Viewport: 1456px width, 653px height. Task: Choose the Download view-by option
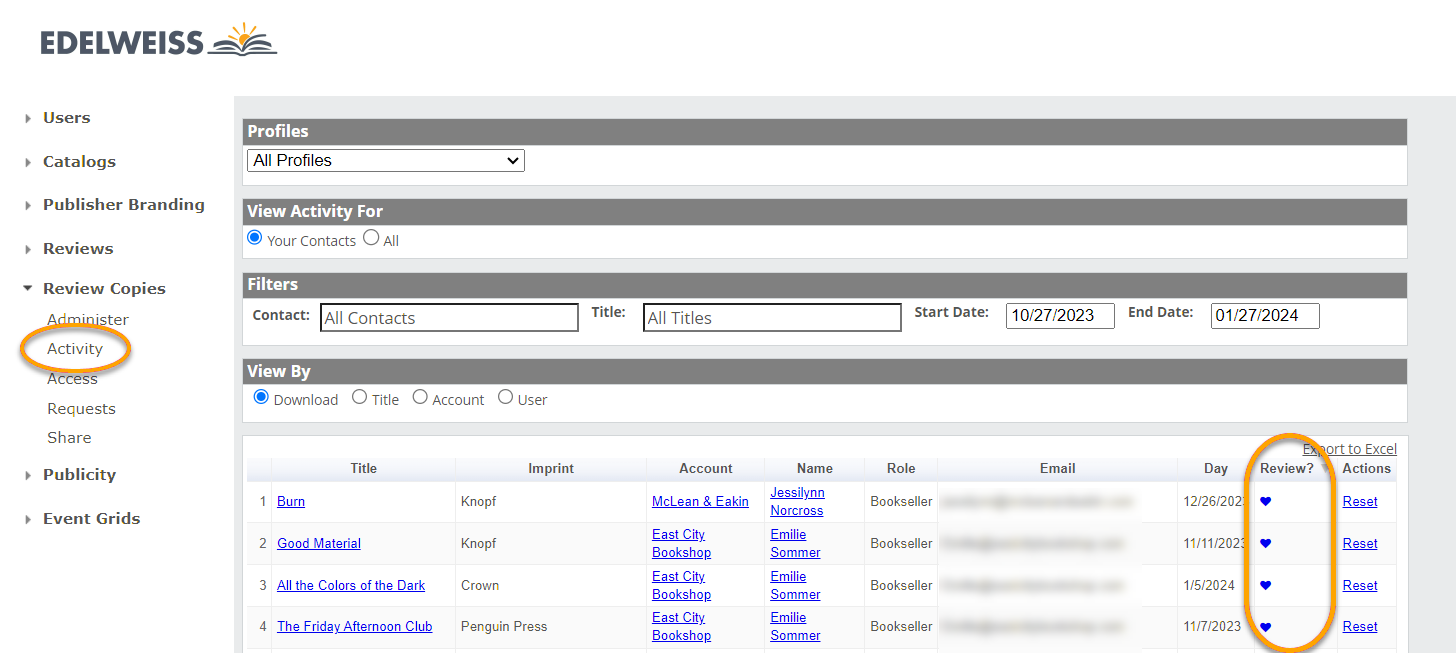[x=261, y=398]
